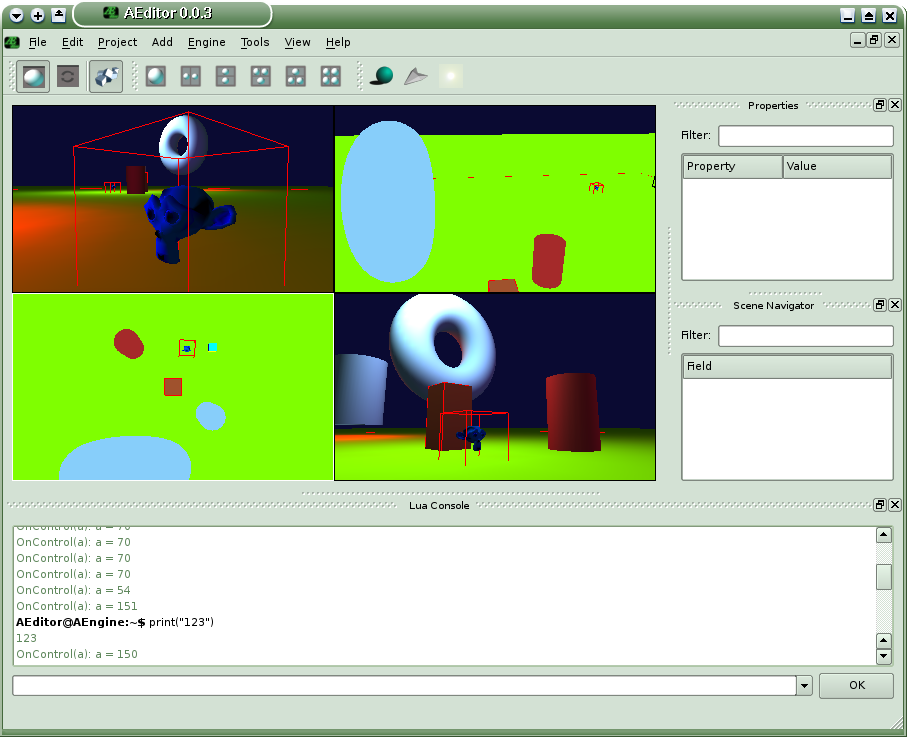This screenshot has width=907, height=737.
Task: Choose the six-viewport layout icon
Action: point(330,76)
